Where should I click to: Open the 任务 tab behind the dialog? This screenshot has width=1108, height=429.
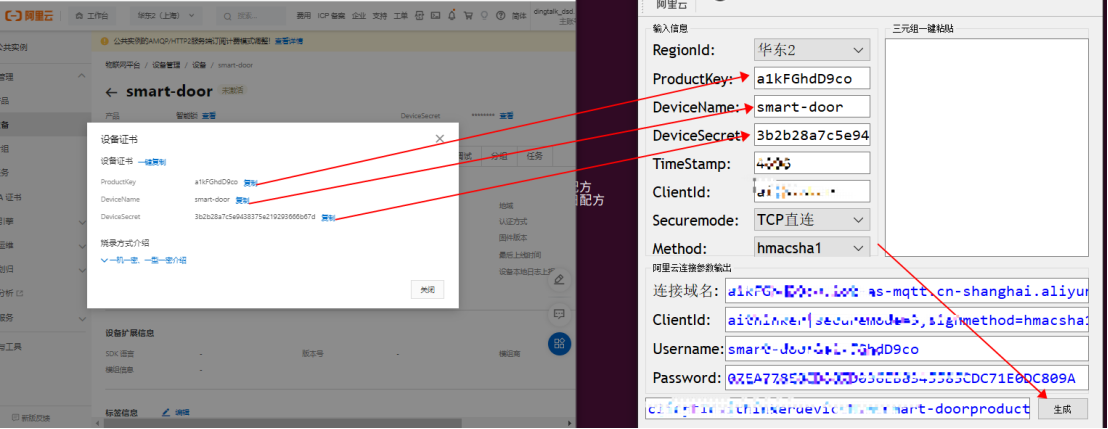535,156
